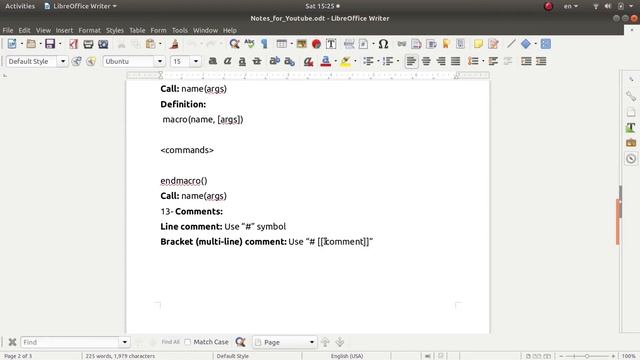Click in the Find text field
The image size is (640, 360).
pos(71,342)
